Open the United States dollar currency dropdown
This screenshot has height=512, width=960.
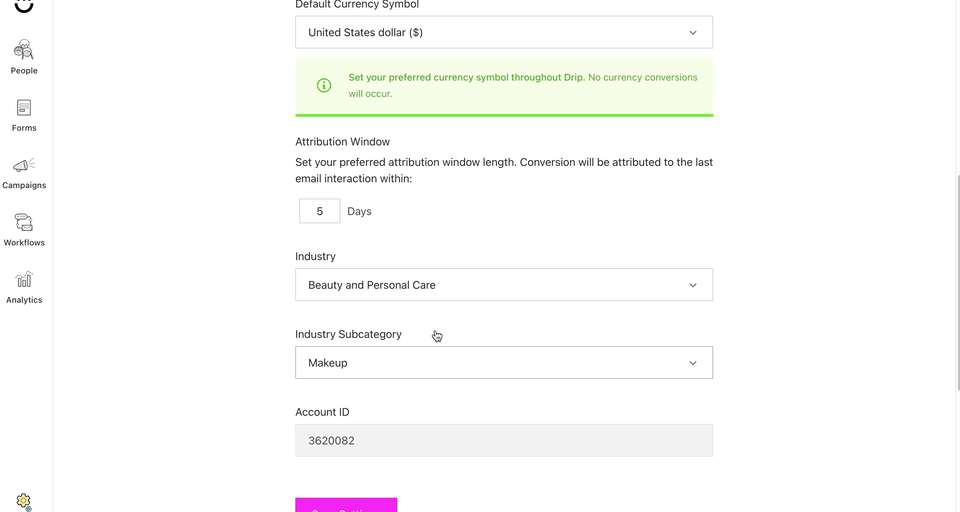pyautogui.click(x=504, y=32)
